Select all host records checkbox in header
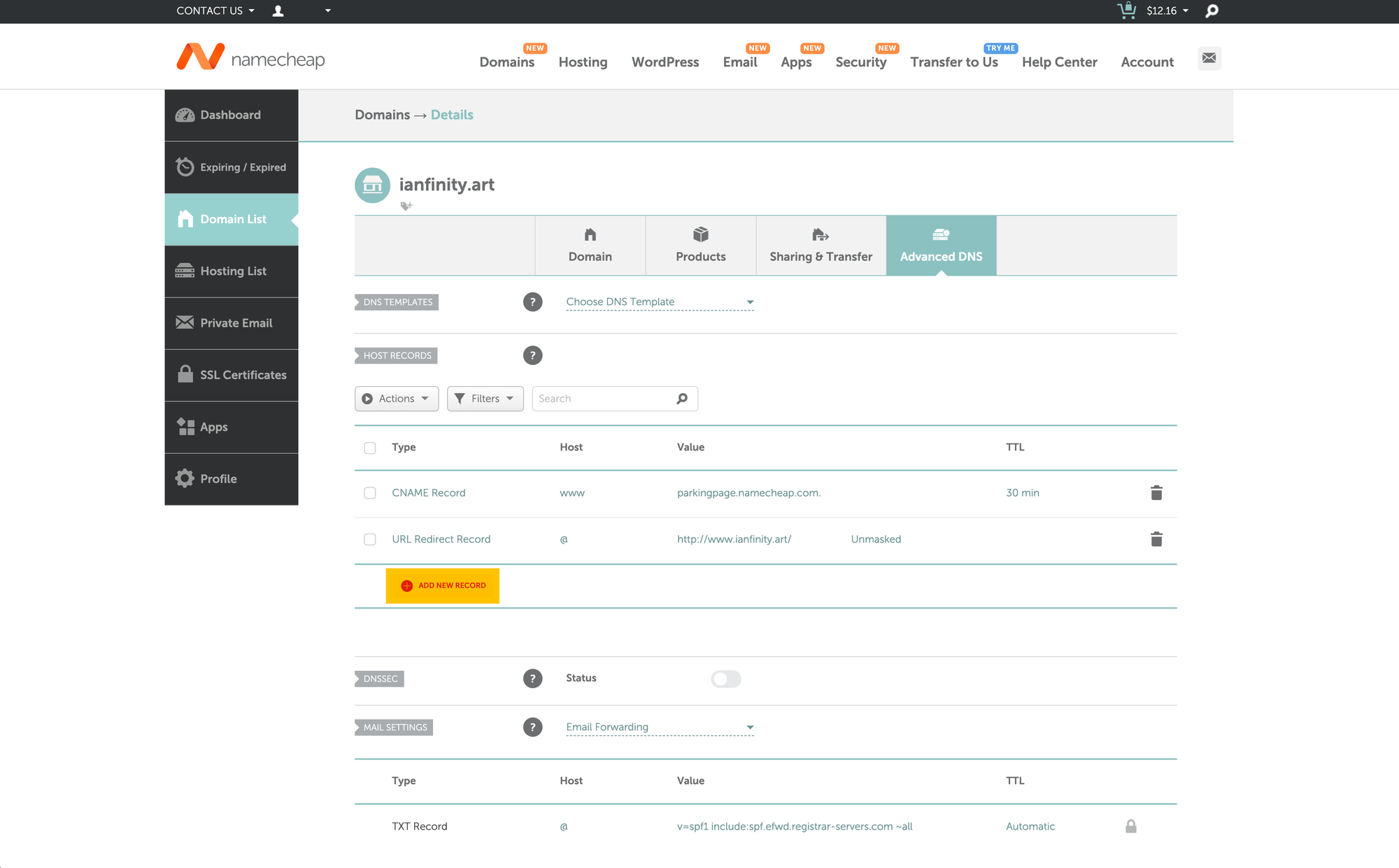 tap(370, 448)
